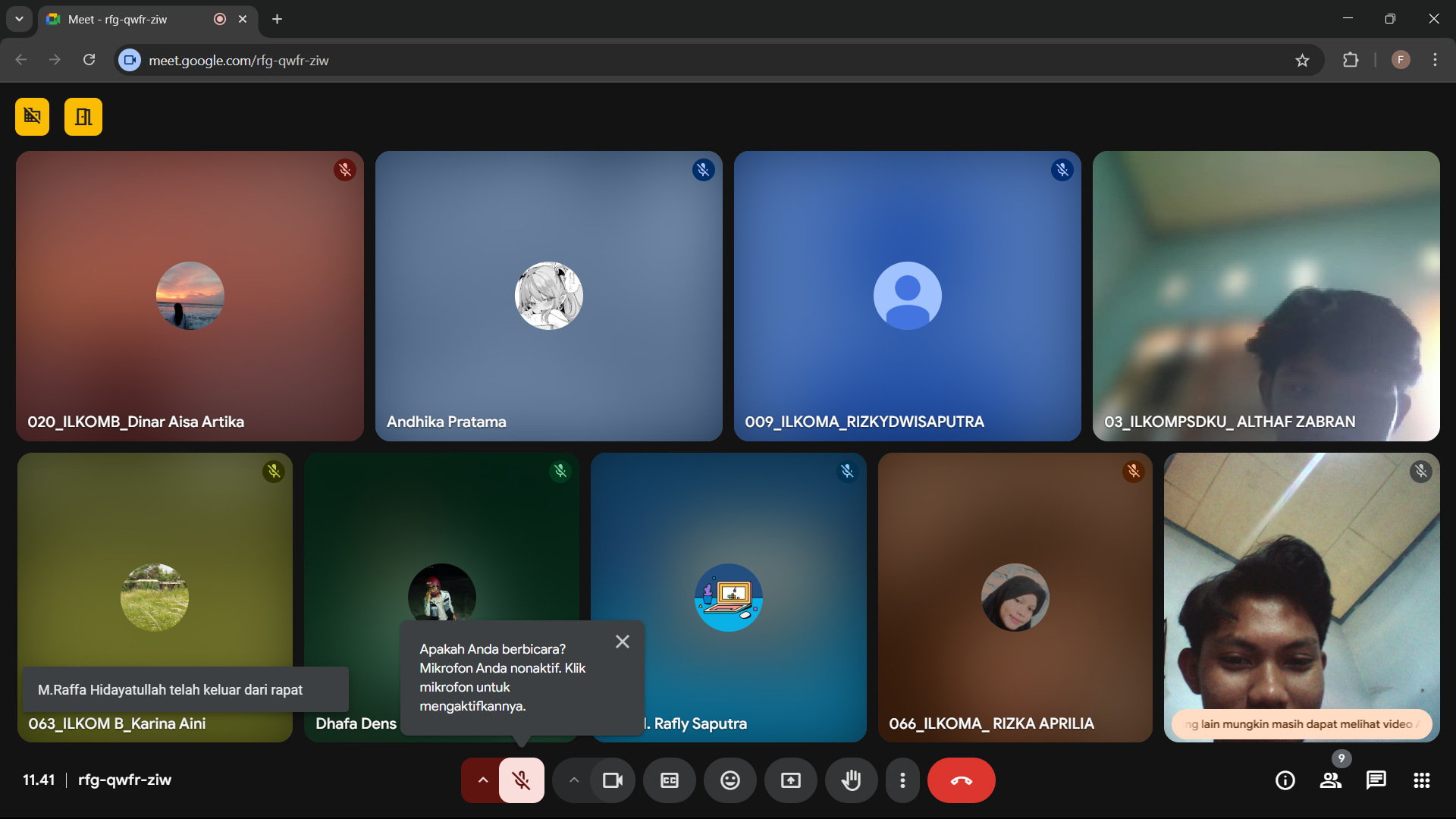Toggle the camera on or off
This screenshot has width=1456, height=819.
click(x=612, y=780)
